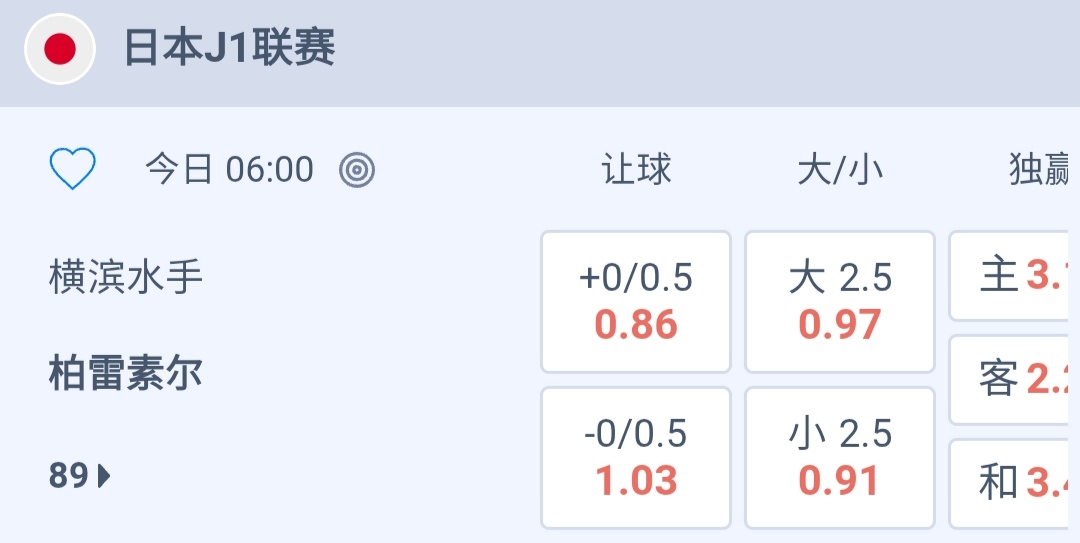Image resolution: width=1080 pixels, height=543 pixels.
Task: Select the 独赢 moneyline column header
Action: coord(1042,170)
